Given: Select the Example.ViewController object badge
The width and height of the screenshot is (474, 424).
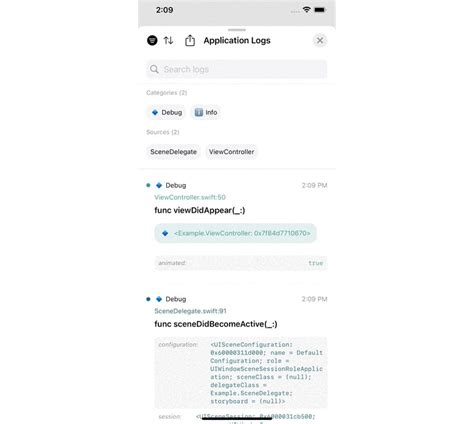Looking at the screenshot, I should pyautogui.click(x=235, y=233).
